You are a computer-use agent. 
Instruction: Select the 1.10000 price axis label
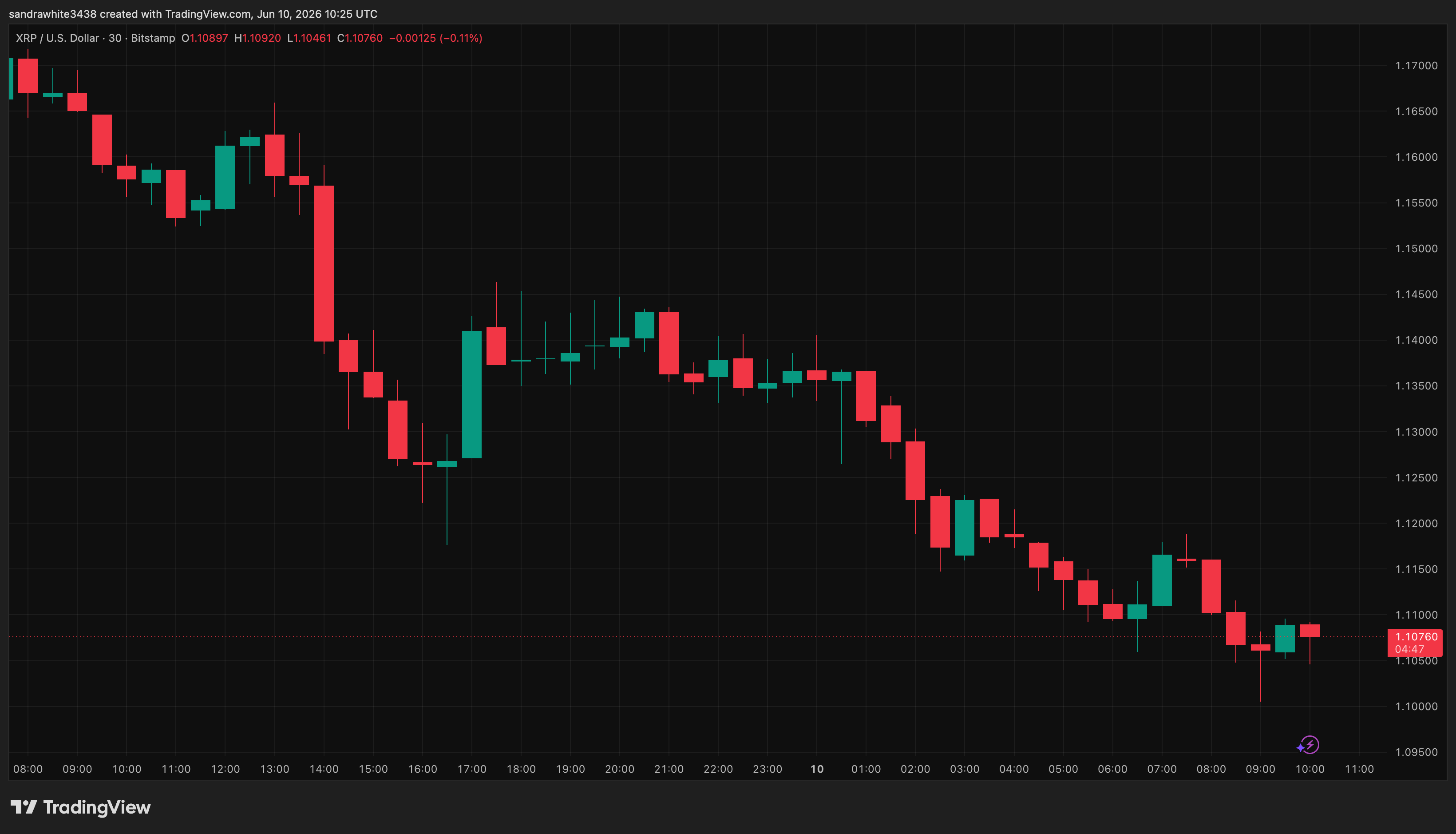click(1416, 706)
